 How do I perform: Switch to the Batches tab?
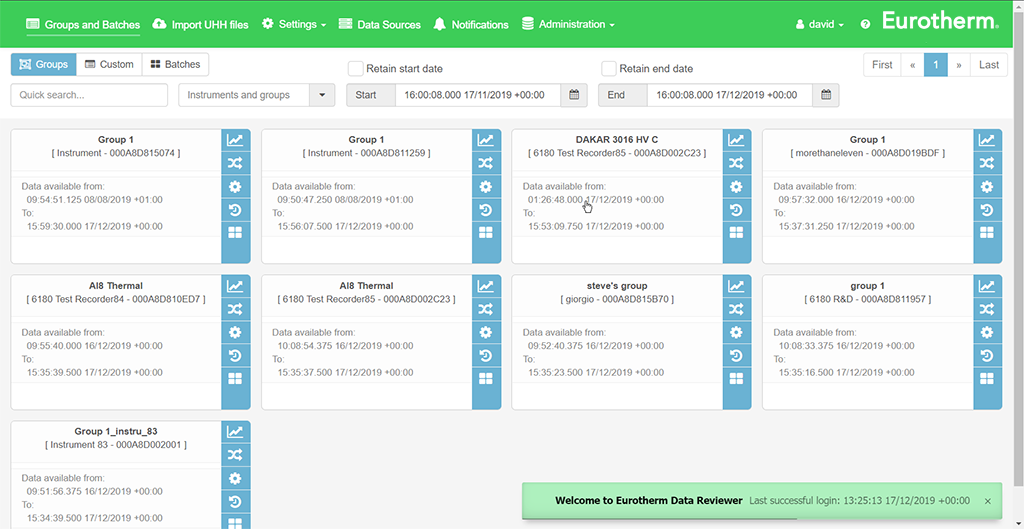[x=175, y=64]
